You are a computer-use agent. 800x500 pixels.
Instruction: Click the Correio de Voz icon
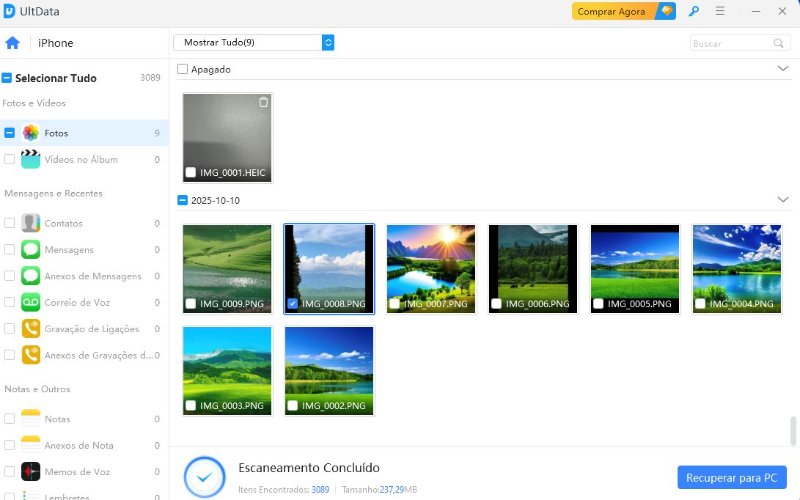[x=31, y=302]
